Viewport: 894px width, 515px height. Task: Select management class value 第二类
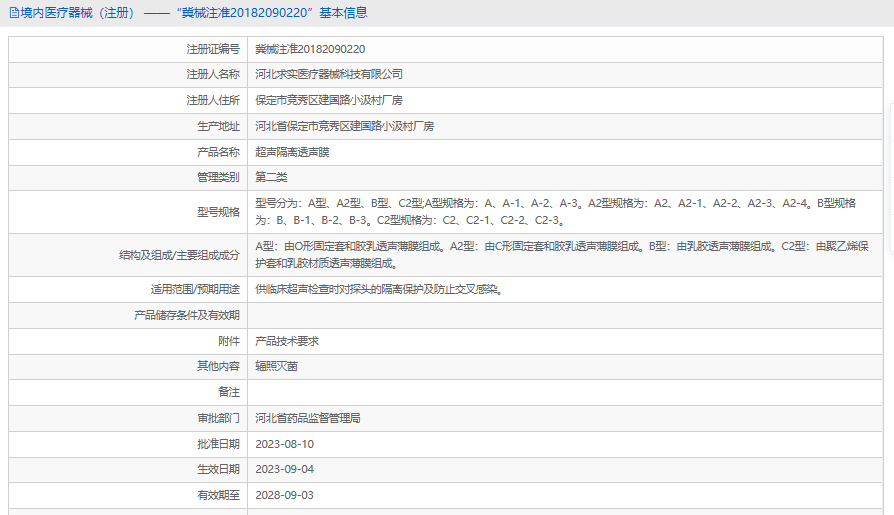[271, 177]
